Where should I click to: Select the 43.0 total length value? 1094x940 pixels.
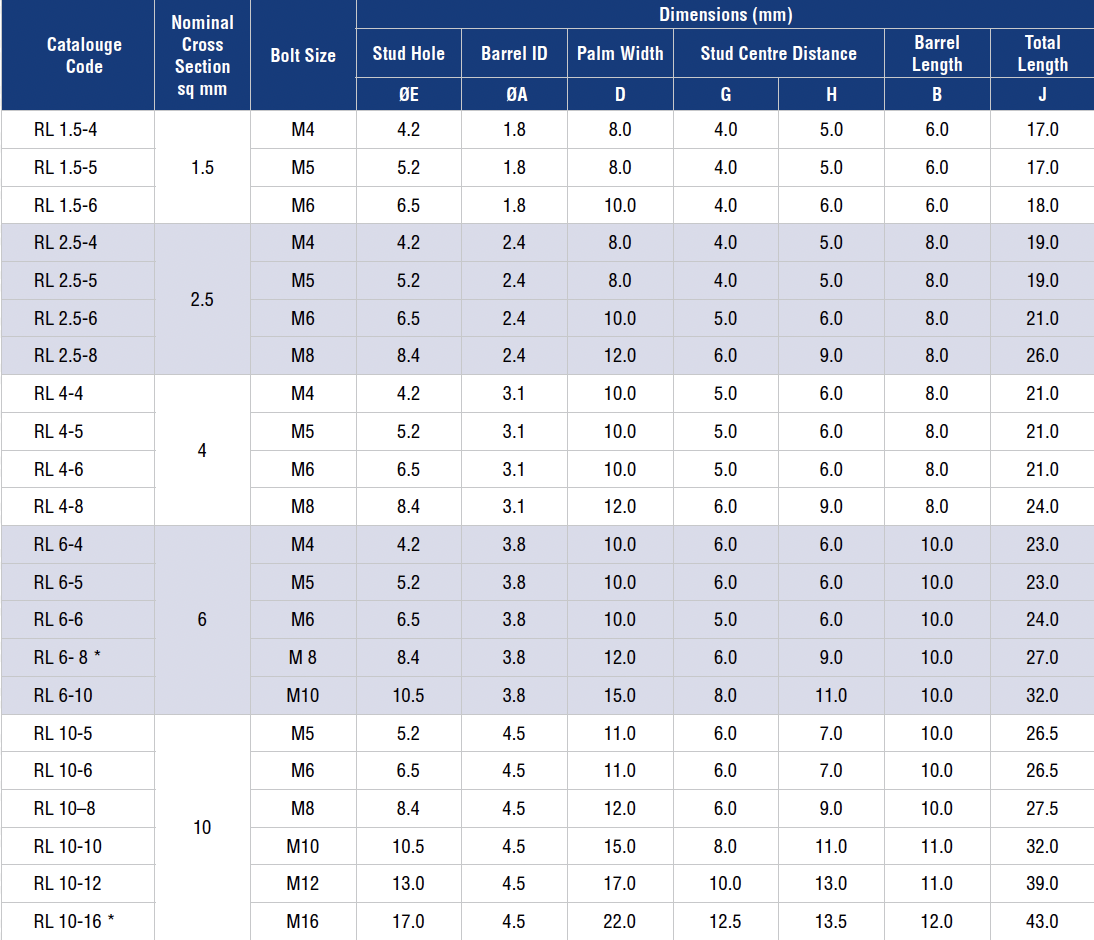click(x=1042, y=921)
